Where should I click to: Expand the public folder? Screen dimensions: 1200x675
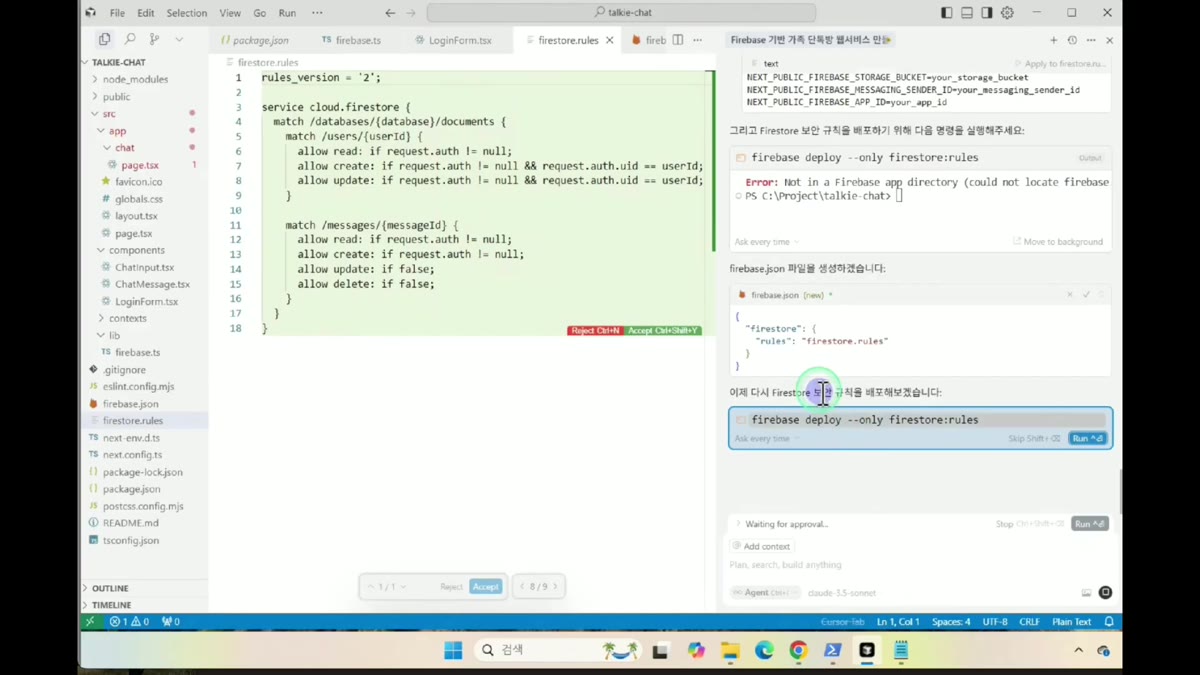pyautogui.click(x=116, y=97)
